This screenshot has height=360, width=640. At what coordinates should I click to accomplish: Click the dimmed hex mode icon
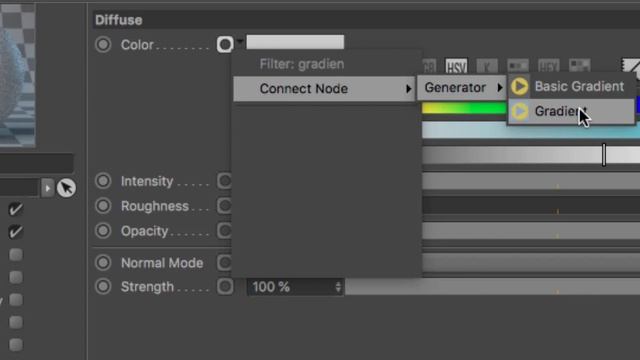(548, 65)
